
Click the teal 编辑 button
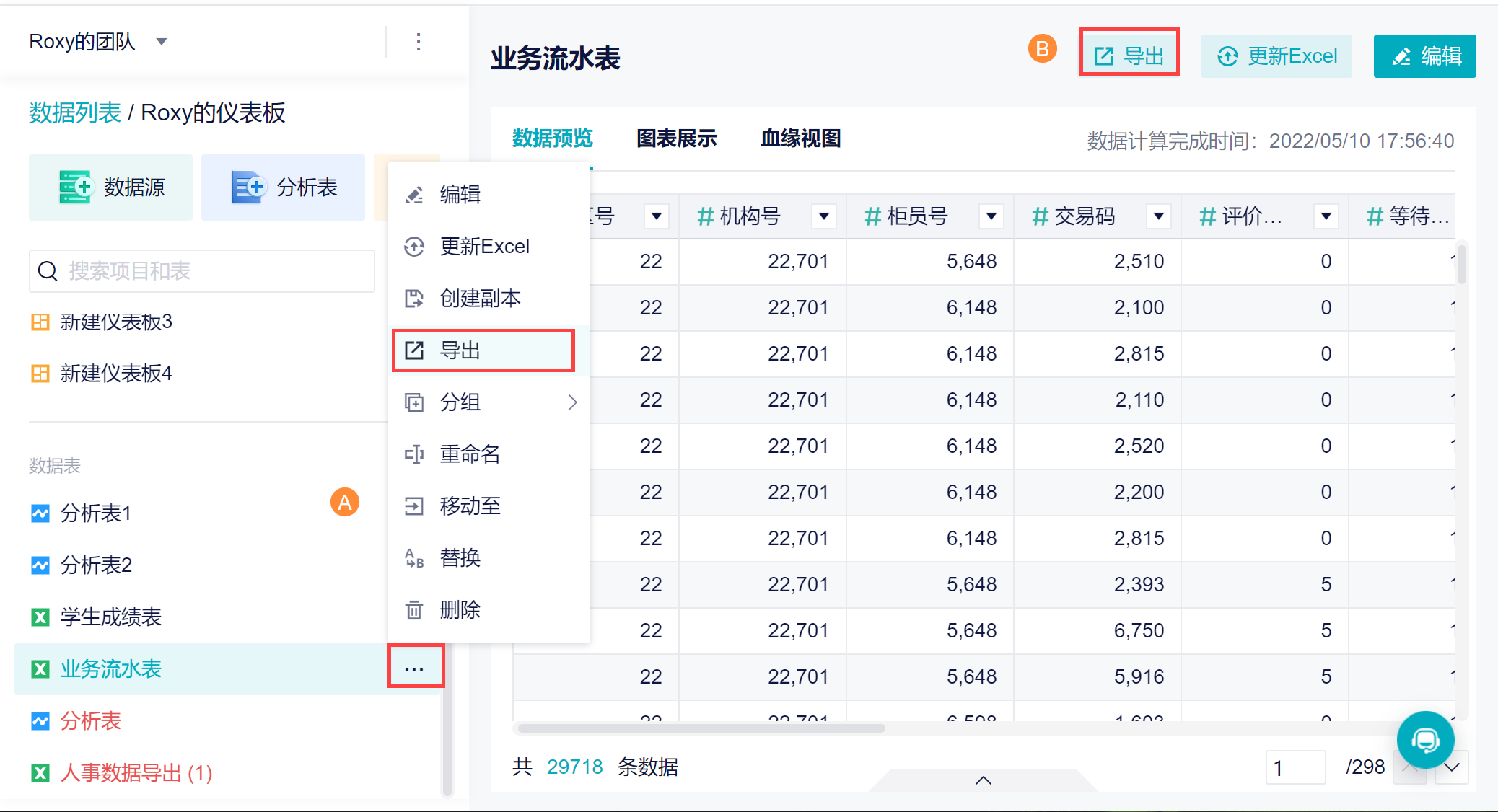1424,56
